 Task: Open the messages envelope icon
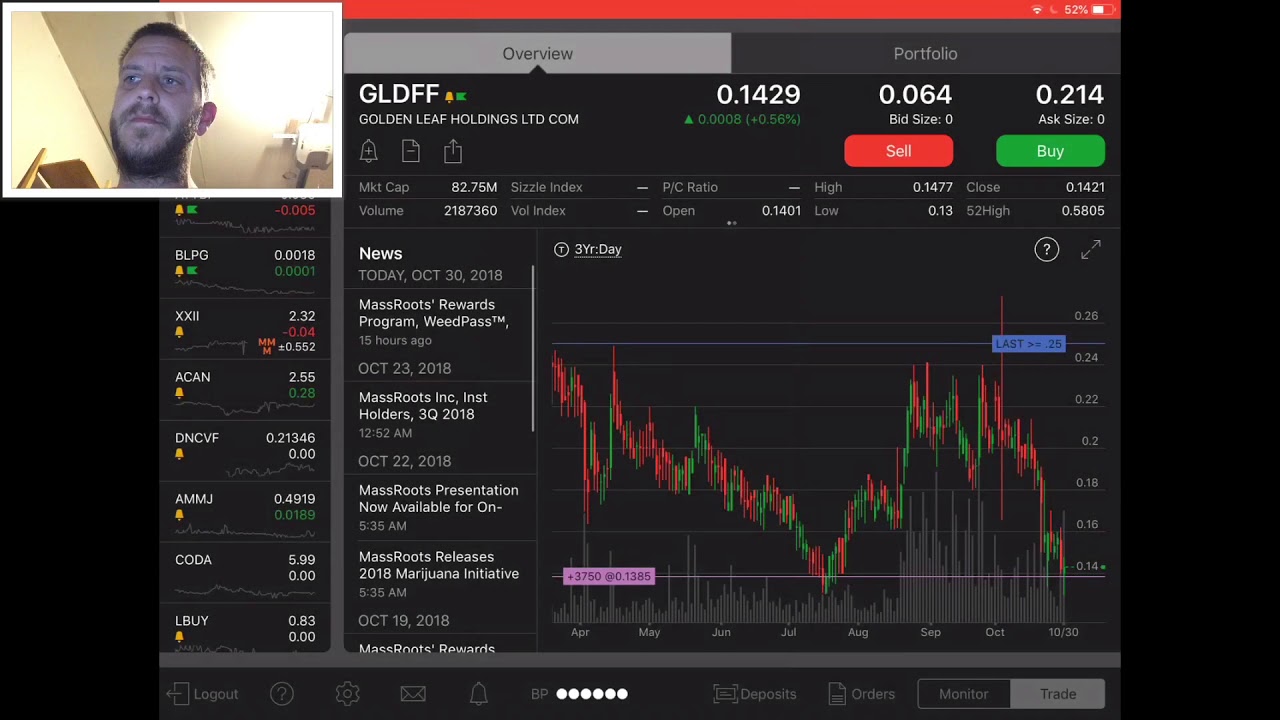pyautogui.click(x=413, y=694)
